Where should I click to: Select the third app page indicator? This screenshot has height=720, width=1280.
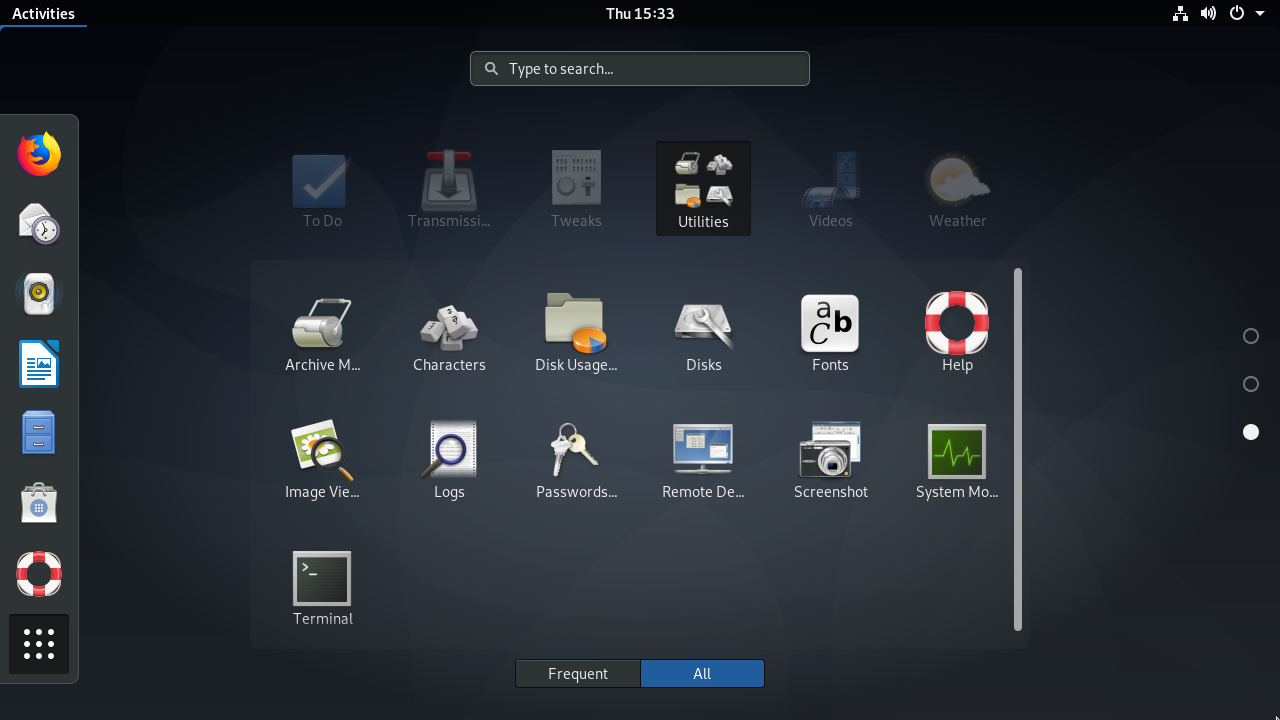1250,432
